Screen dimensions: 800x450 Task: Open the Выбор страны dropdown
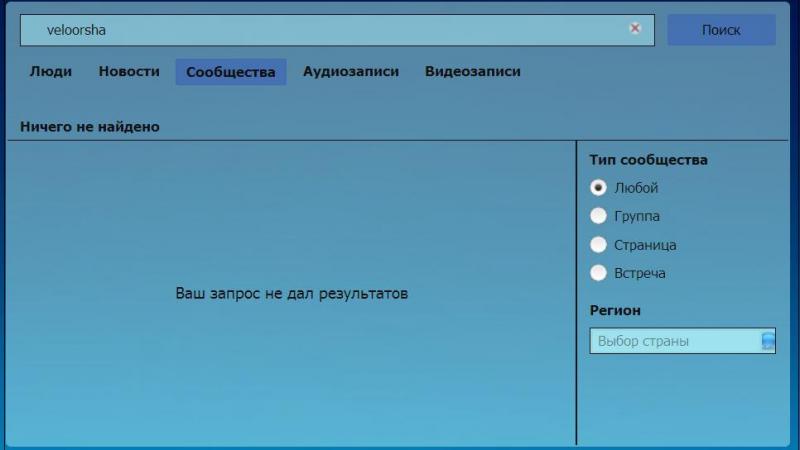[682, 341]
